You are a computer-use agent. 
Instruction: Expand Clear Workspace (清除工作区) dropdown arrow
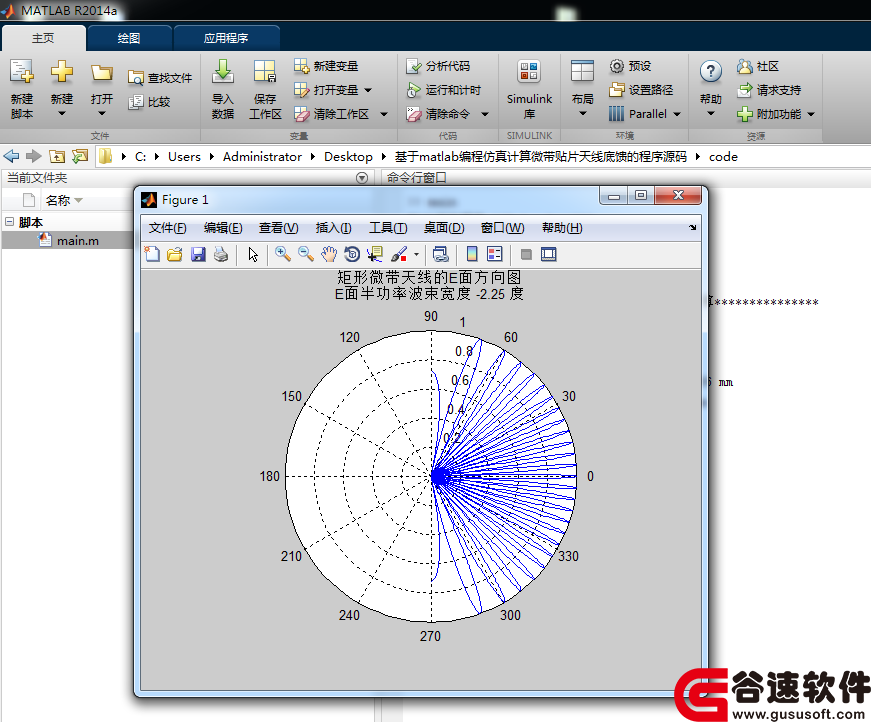pyautogui.click(x=384, y=114)
